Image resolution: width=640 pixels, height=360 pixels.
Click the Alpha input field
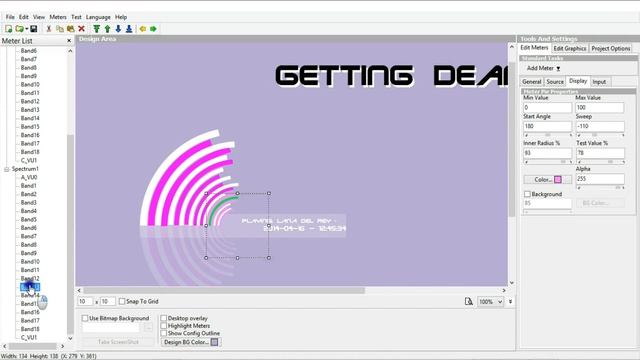tap(600, 179)
